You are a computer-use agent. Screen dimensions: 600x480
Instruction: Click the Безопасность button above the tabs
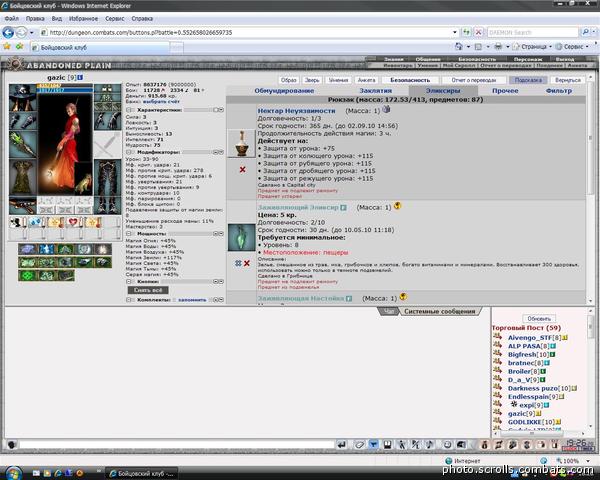[x=410, y=80]
